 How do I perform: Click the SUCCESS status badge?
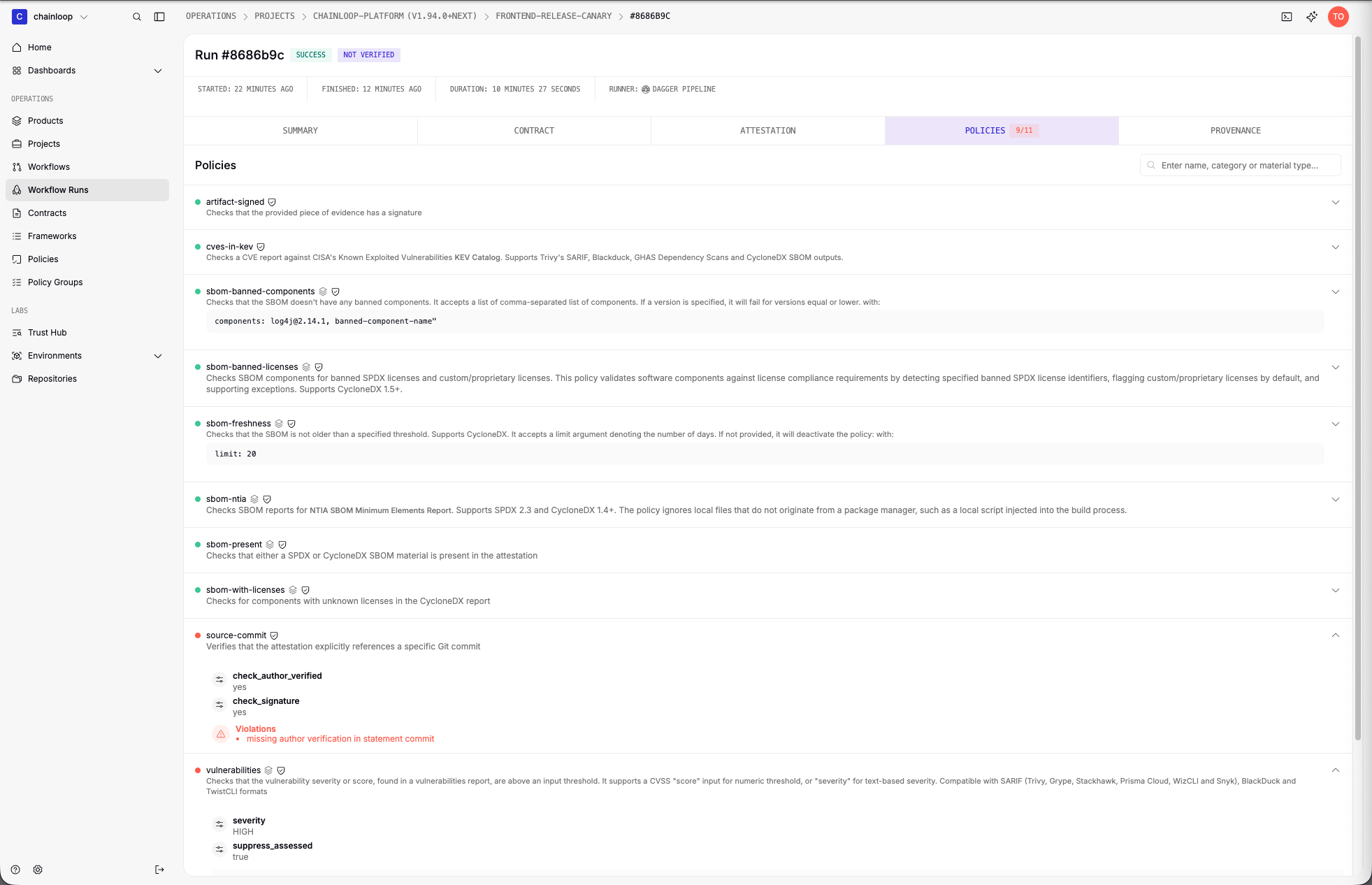[311, 55]
